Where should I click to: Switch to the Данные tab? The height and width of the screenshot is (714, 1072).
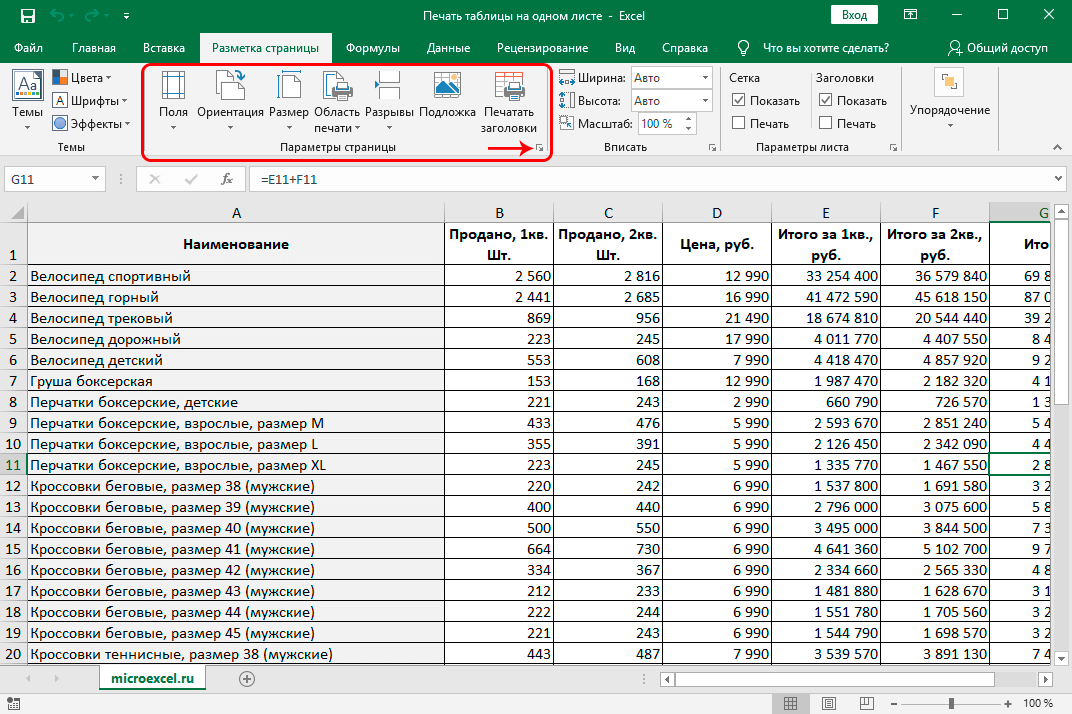pos(448,48)
